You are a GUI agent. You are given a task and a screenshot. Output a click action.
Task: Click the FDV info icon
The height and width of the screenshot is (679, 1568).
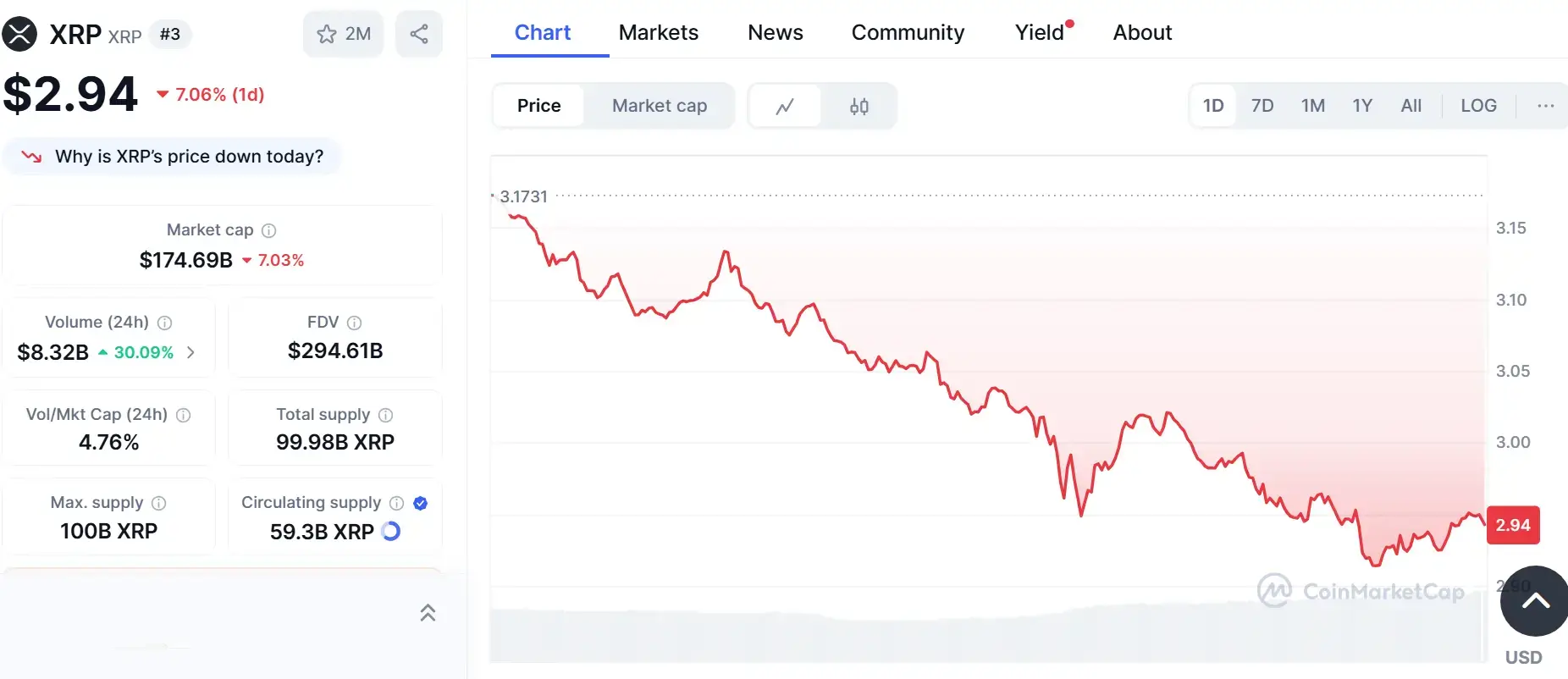tap(355, 323)
